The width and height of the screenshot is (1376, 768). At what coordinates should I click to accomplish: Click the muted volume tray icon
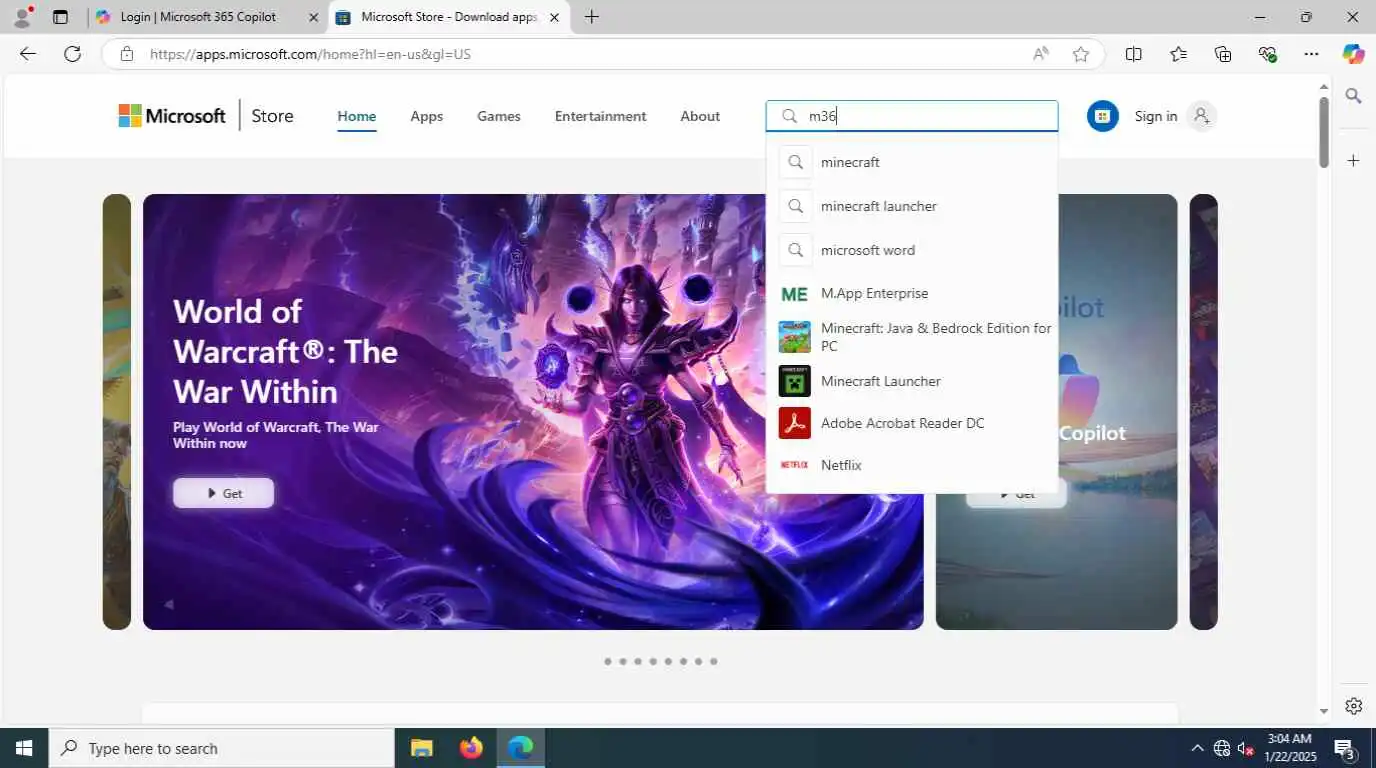1246,748
